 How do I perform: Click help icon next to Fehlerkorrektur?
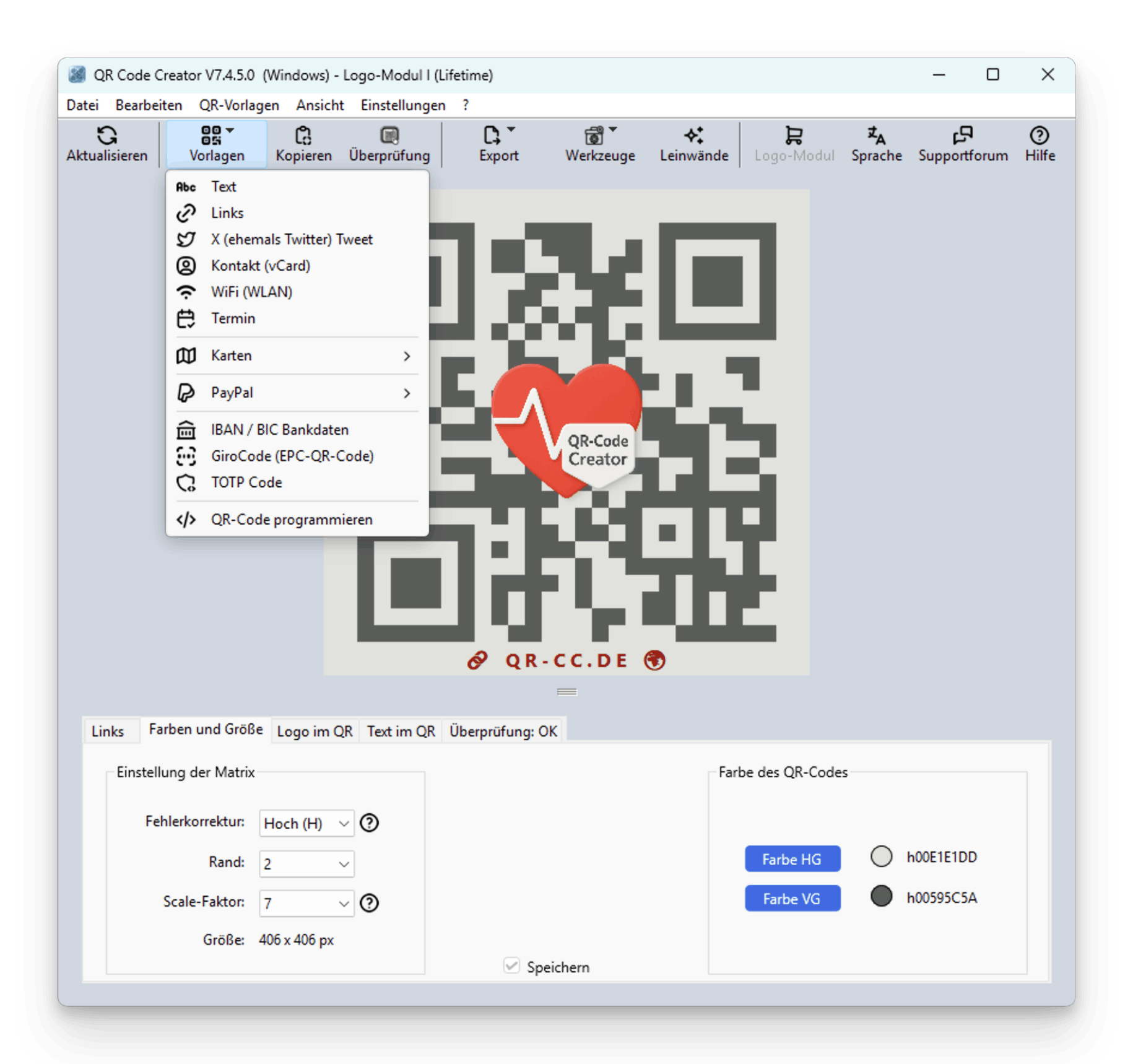(x=369, y=822)
